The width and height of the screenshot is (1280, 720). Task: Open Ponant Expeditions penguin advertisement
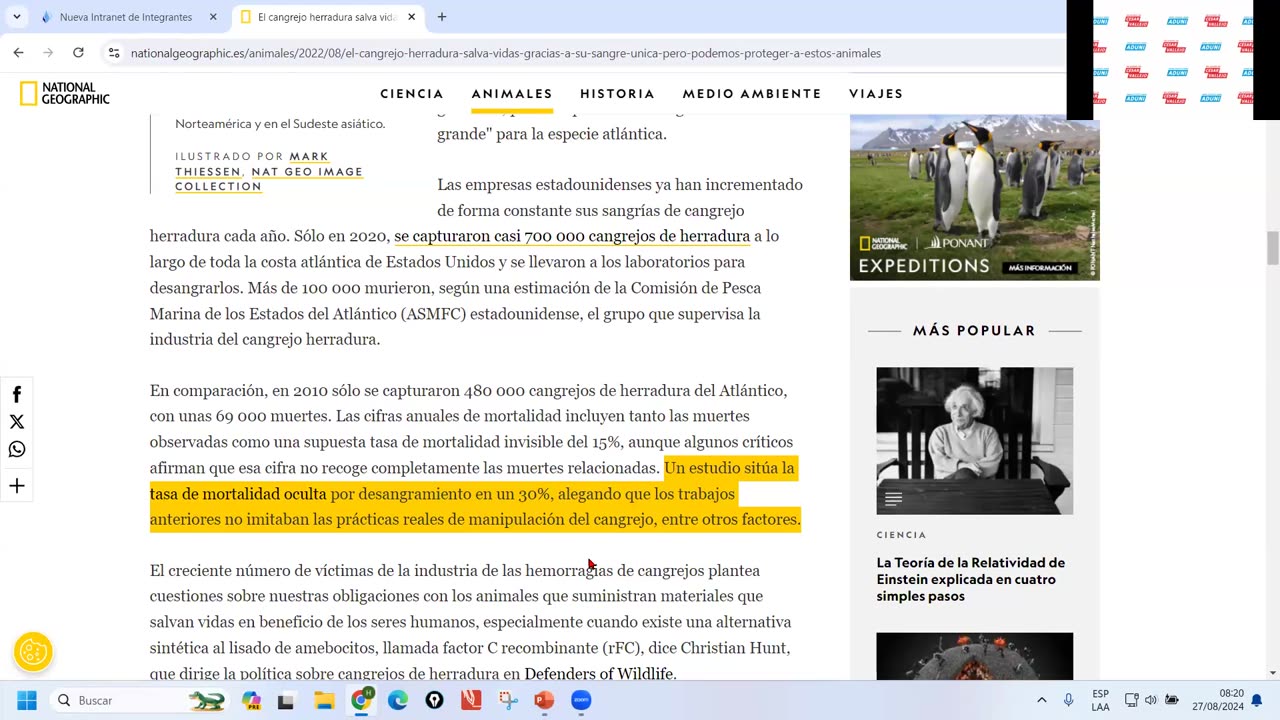[974, 197]
